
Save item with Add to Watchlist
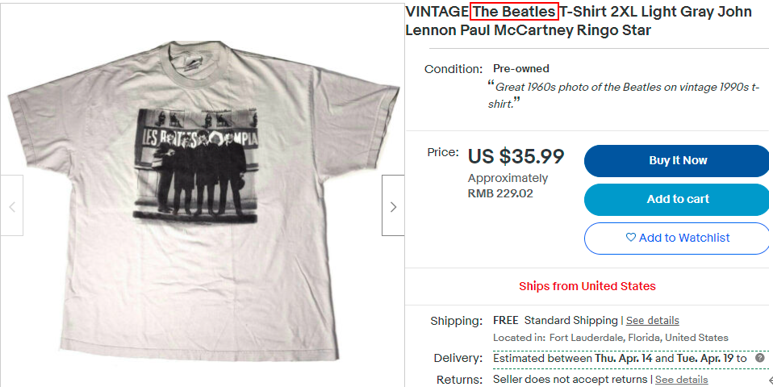coord(677,238)
